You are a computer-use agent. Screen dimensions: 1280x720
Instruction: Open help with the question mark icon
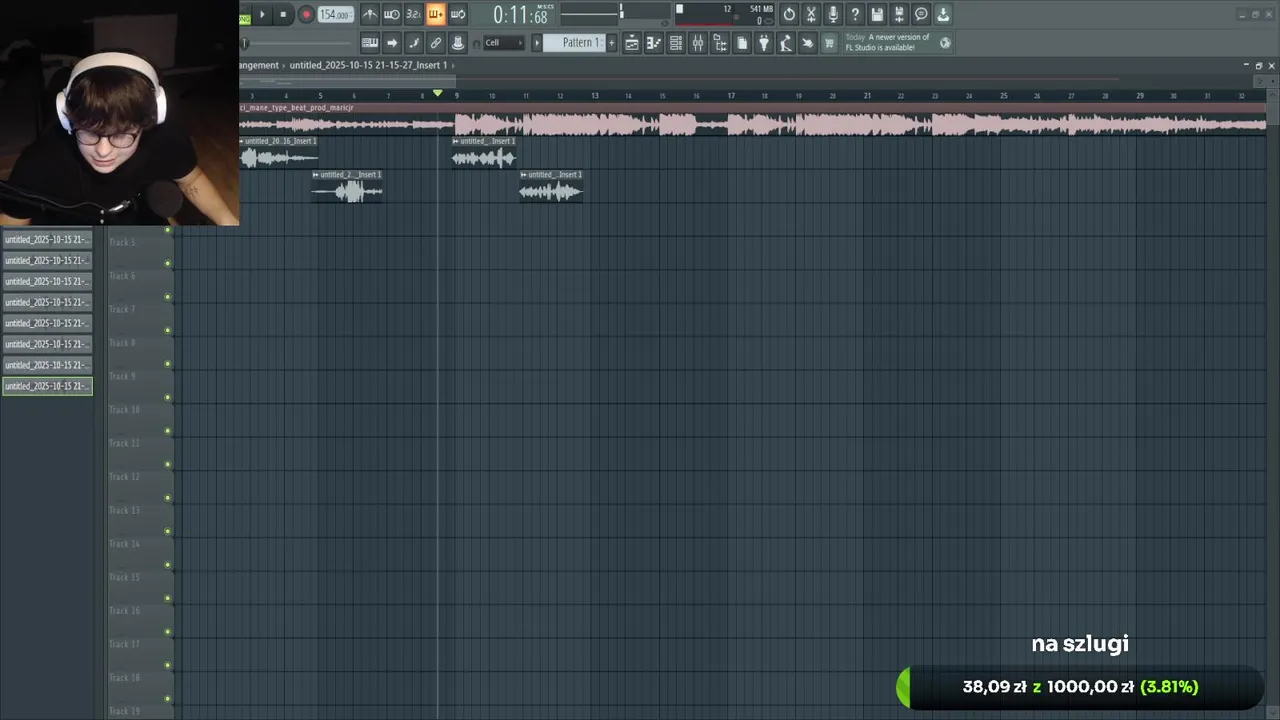[x=855, y=14]
